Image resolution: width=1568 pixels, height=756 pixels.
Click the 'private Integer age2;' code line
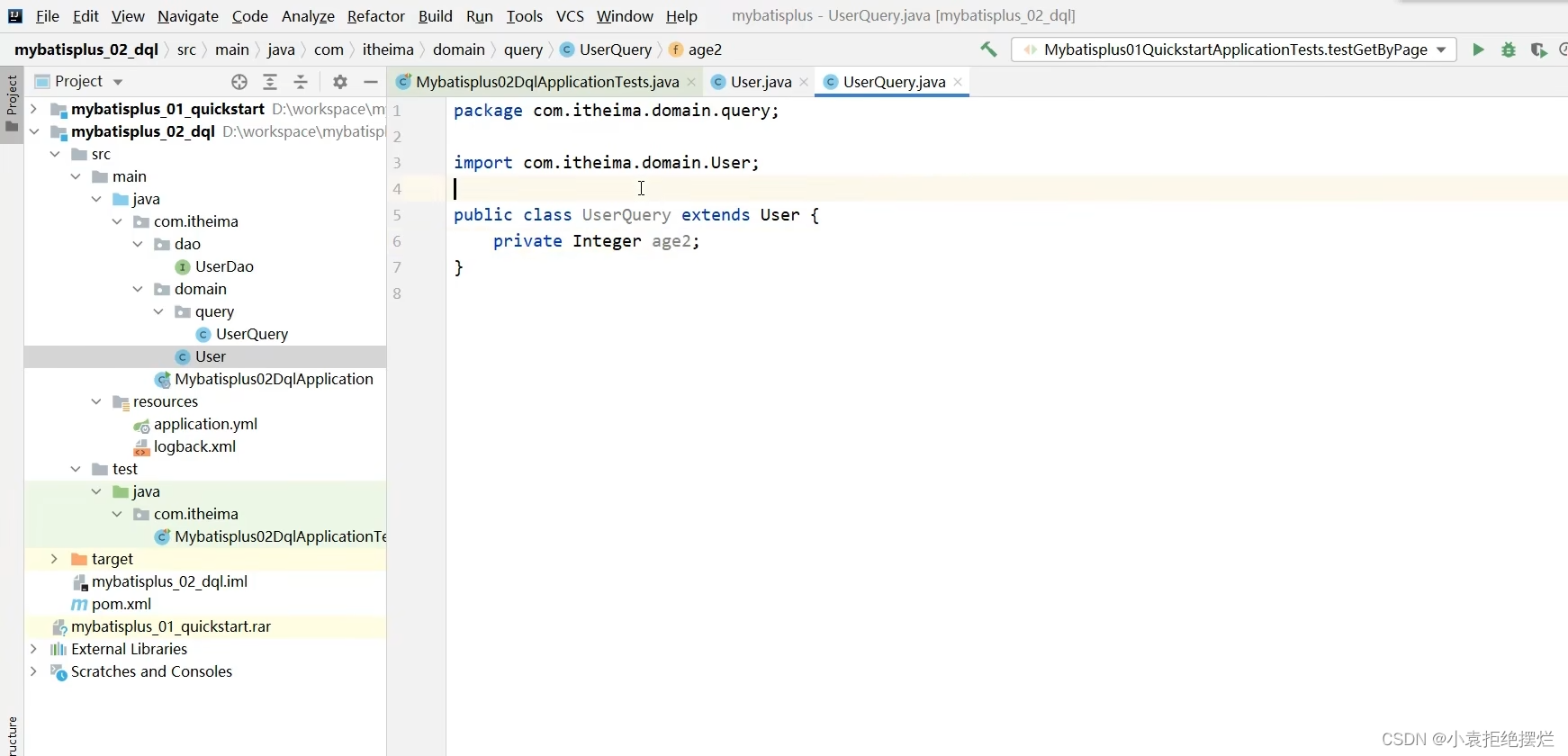pyautogui.click(x=596, y=241)
